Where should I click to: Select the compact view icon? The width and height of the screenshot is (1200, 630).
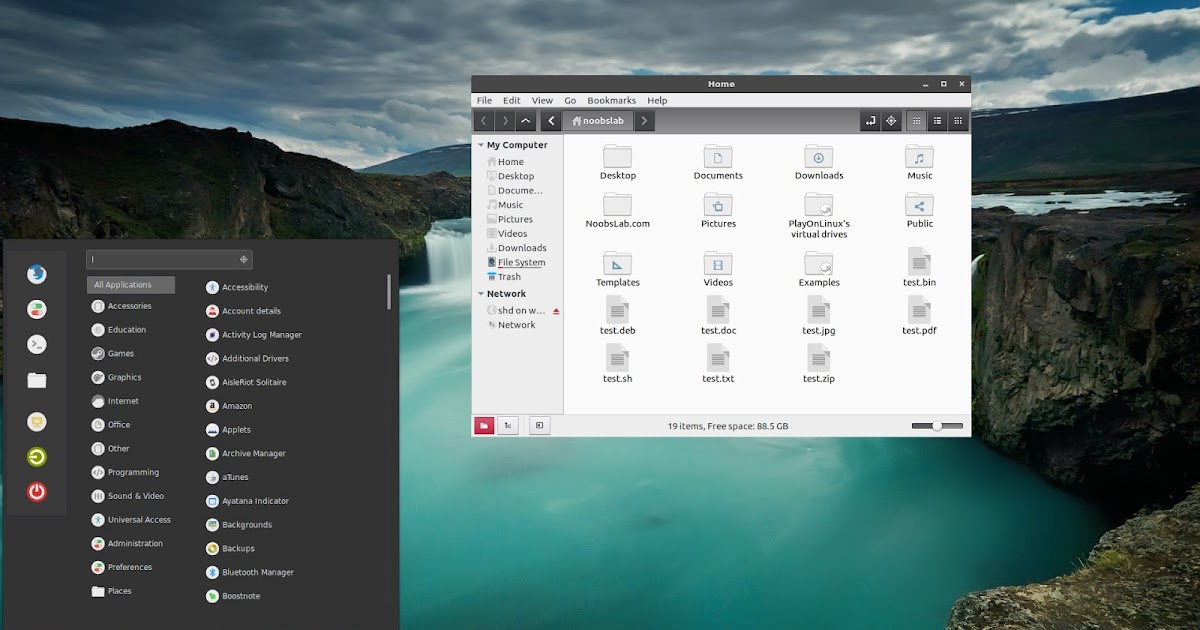pyautogui.click(x=958, y=120)
